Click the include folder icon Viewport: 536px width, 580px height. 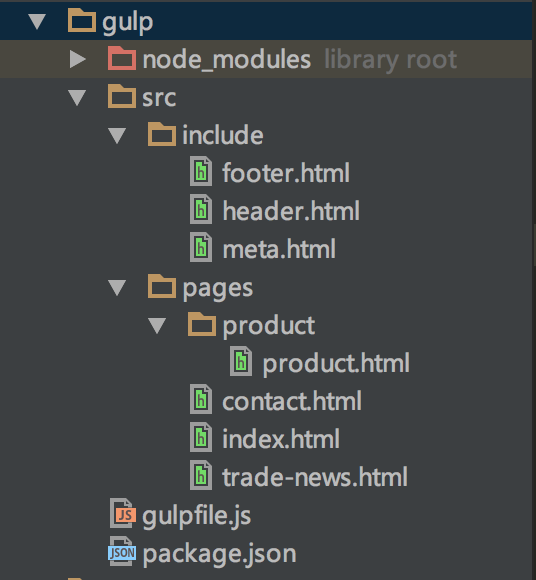162,134
